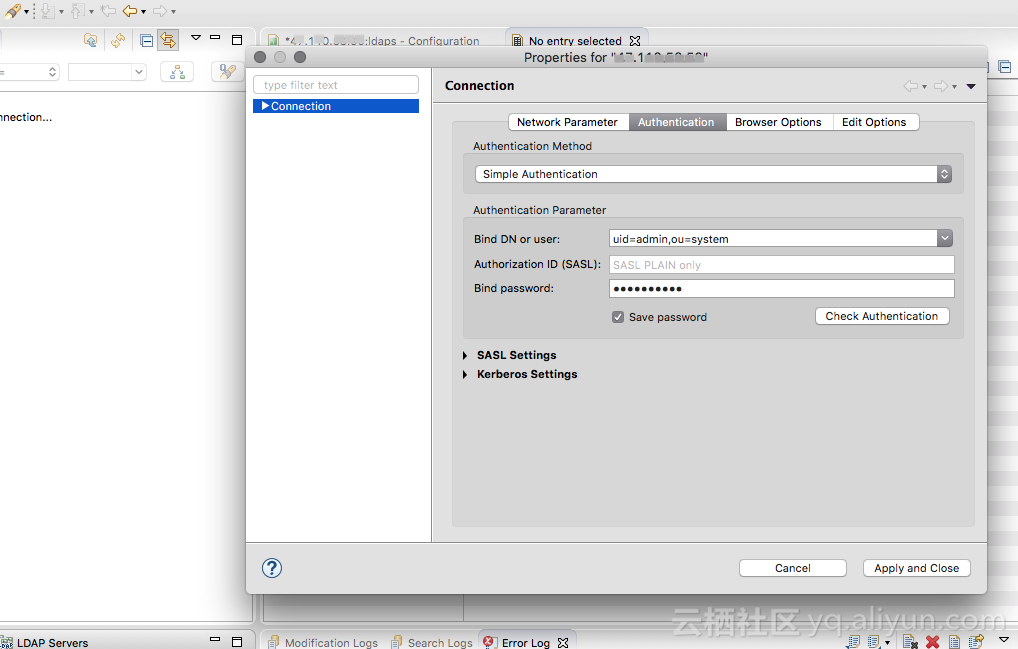This screenshot has width=1018, height=649.
Task: Click the refresh arrows icon in browser panel
Action: pos(118,40)
